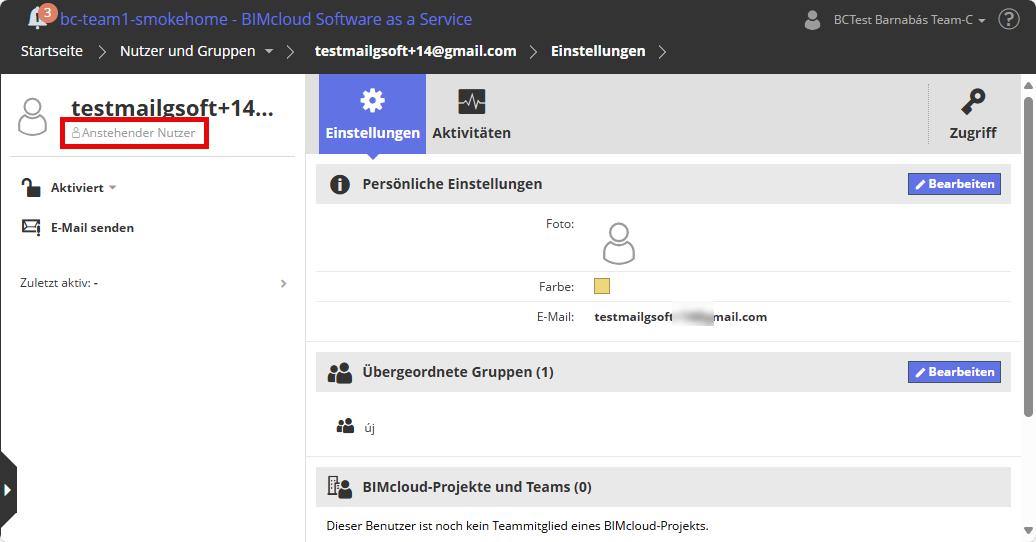Click the Übergeordnete Gruppen people icon
1036x542 pixels.
(340, 372)
